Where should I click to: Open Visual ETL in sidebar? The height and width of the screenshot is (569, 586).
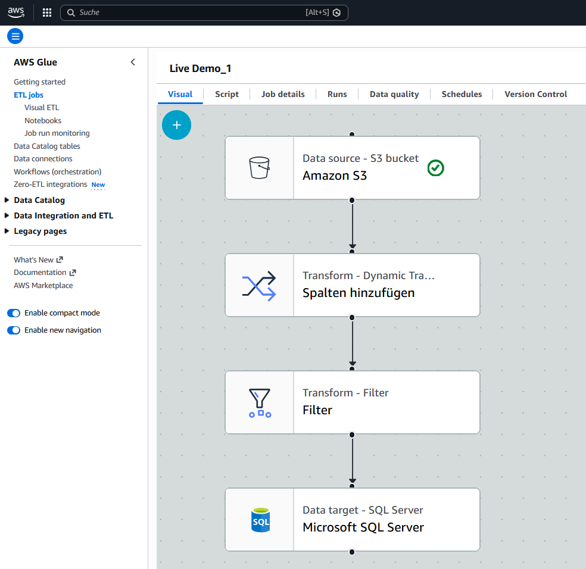[x=41, y=108]
